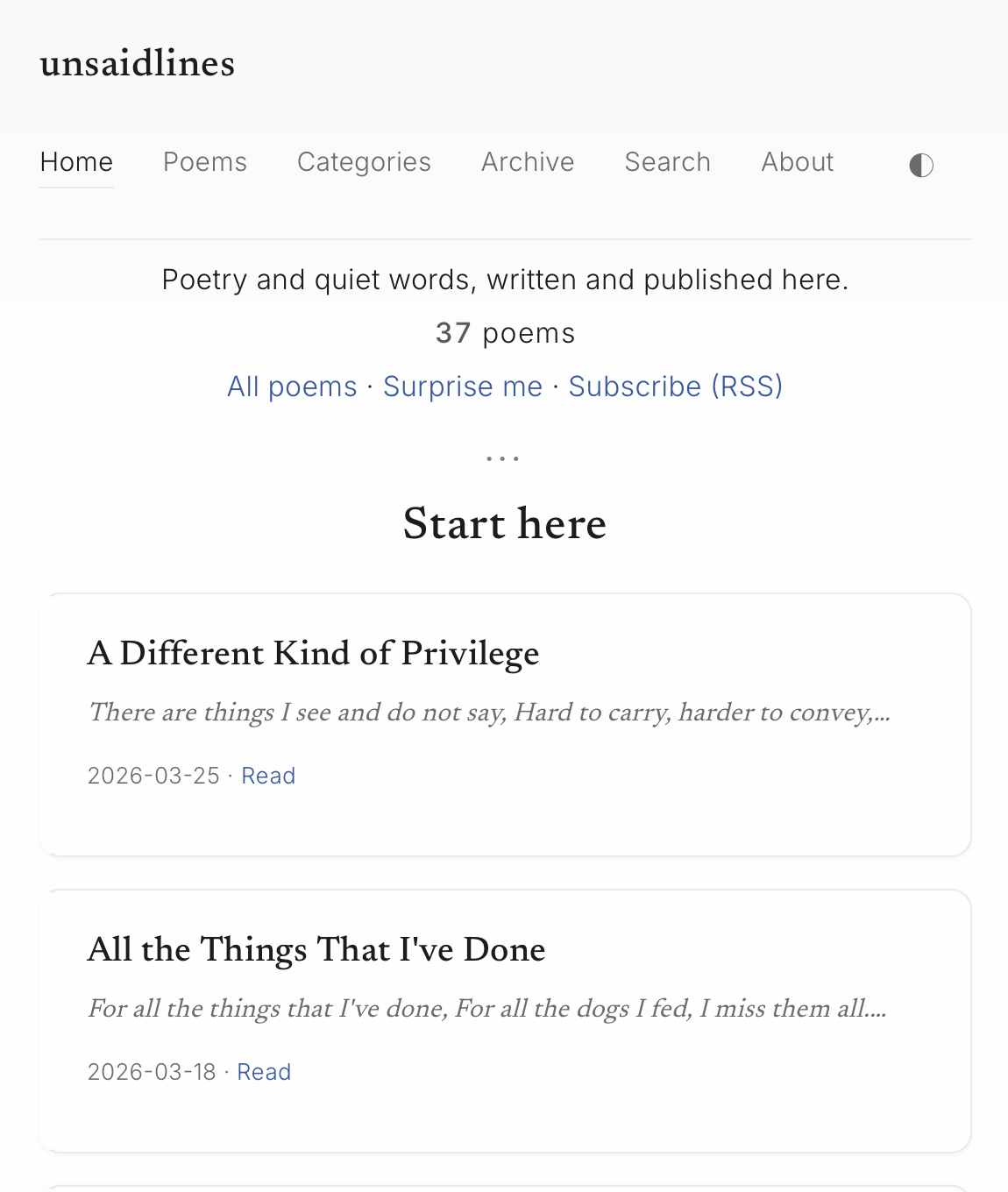
Task: Toggle dark mode with the half-moon icon
Action: pos(920,165)
